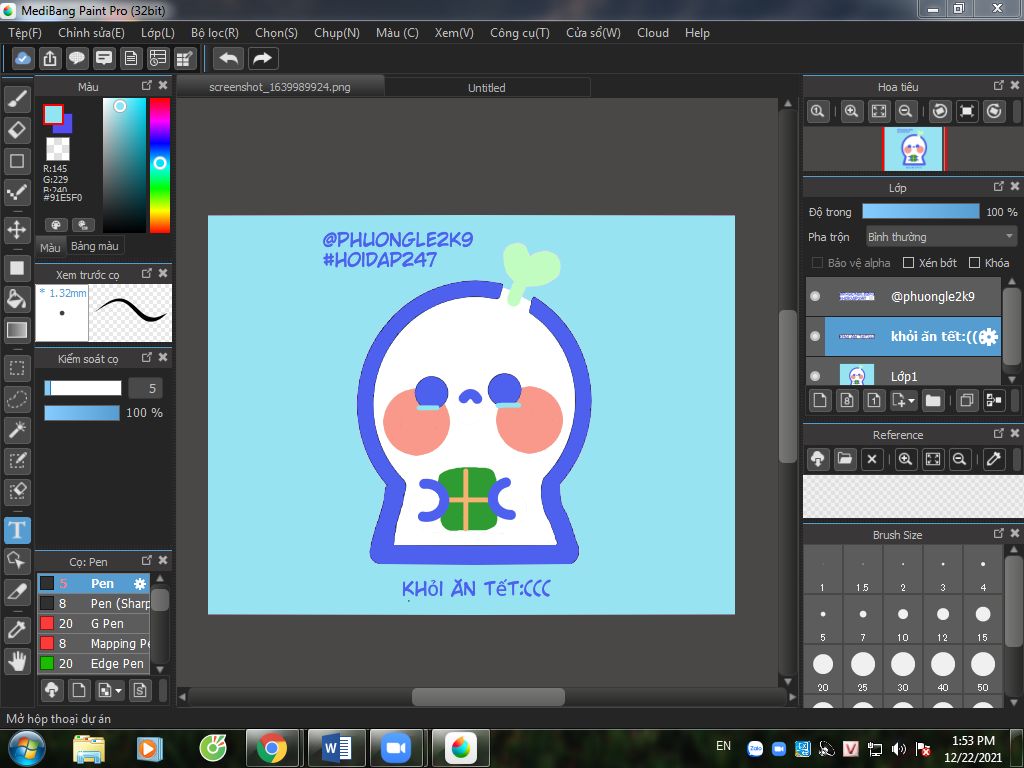Toggle the Bảo vệ alpha checkbox

[x=817, y=263]
